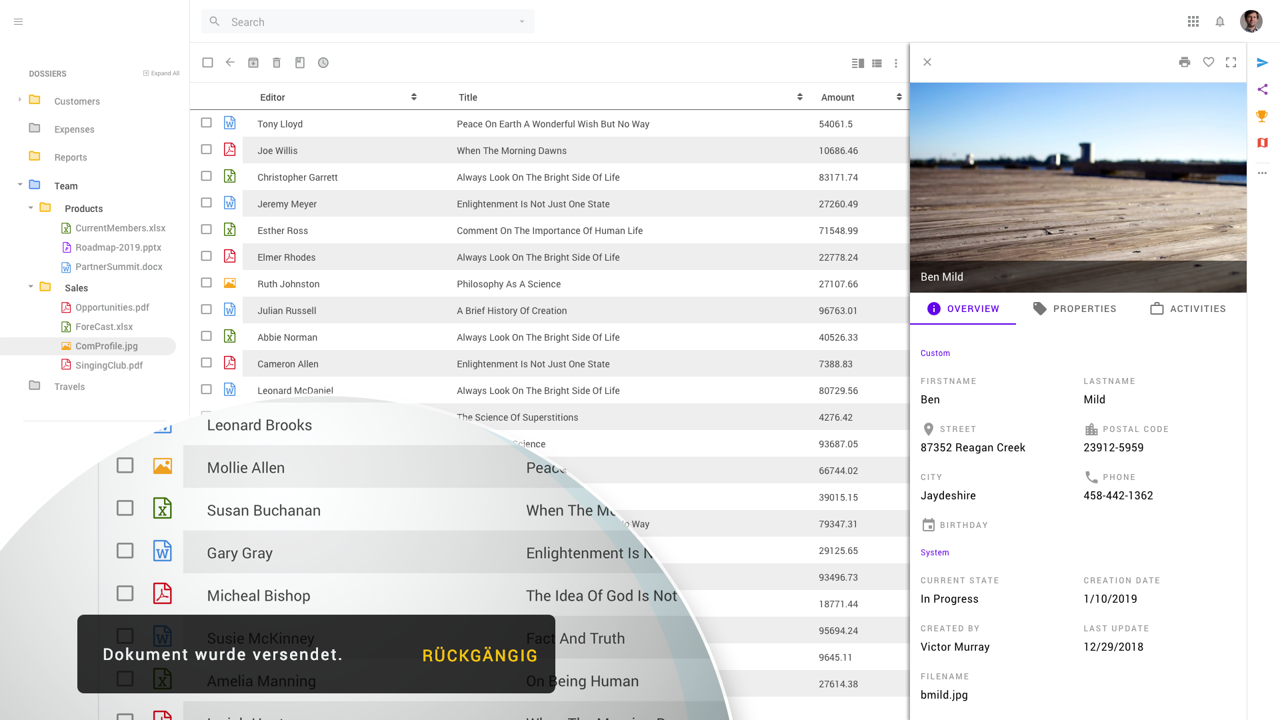Click the Ben Mild boardwalk photo
The image size is (1280, 720).
(1078, 187)
